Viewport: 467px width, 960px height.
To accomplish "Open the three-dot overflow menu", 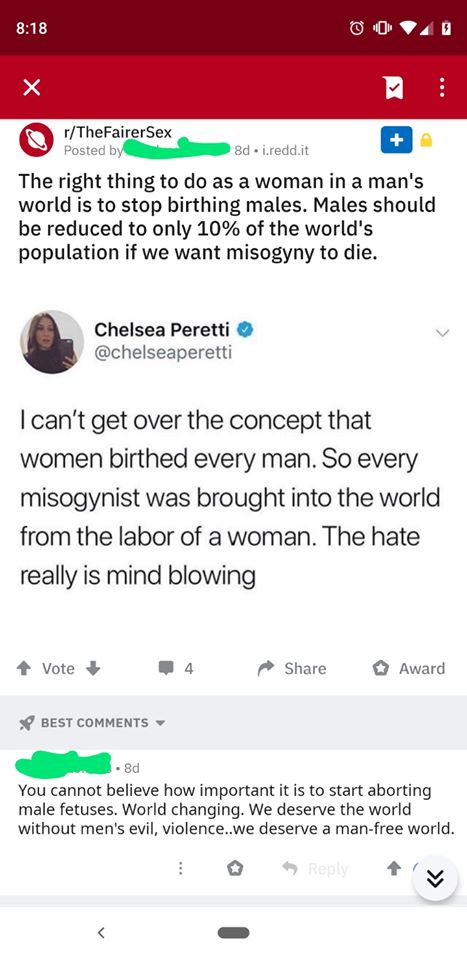I will coord(441,89).
